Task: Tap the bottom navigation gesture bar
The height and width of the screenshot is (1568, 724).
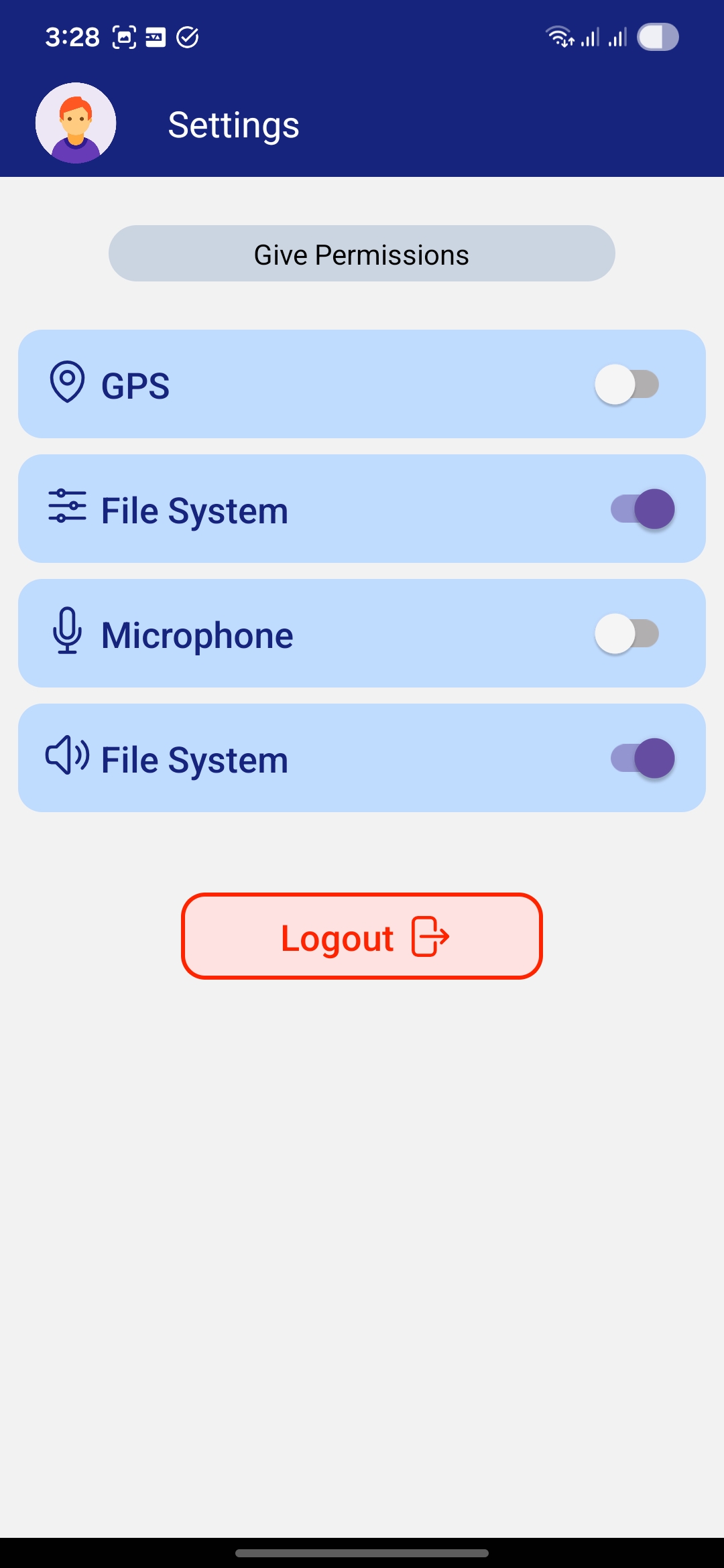Action: click(362, 1553)
